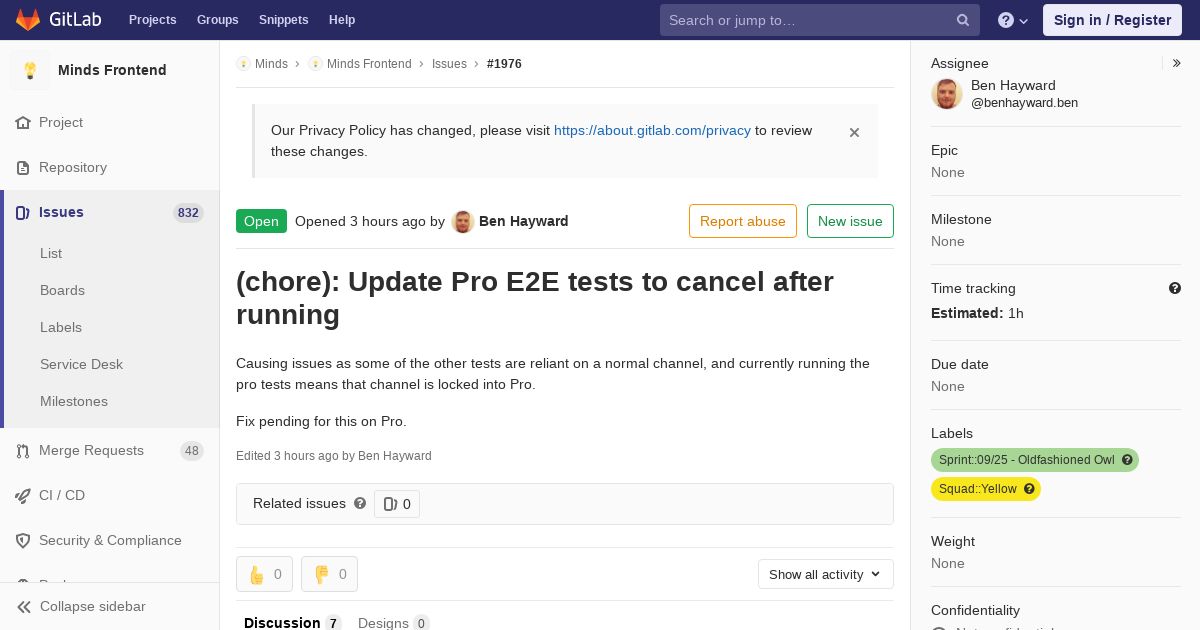This screenshot has height=630, width=1200.
Task: Switch to the Designs tab
Action: click(x=393, y=622)
